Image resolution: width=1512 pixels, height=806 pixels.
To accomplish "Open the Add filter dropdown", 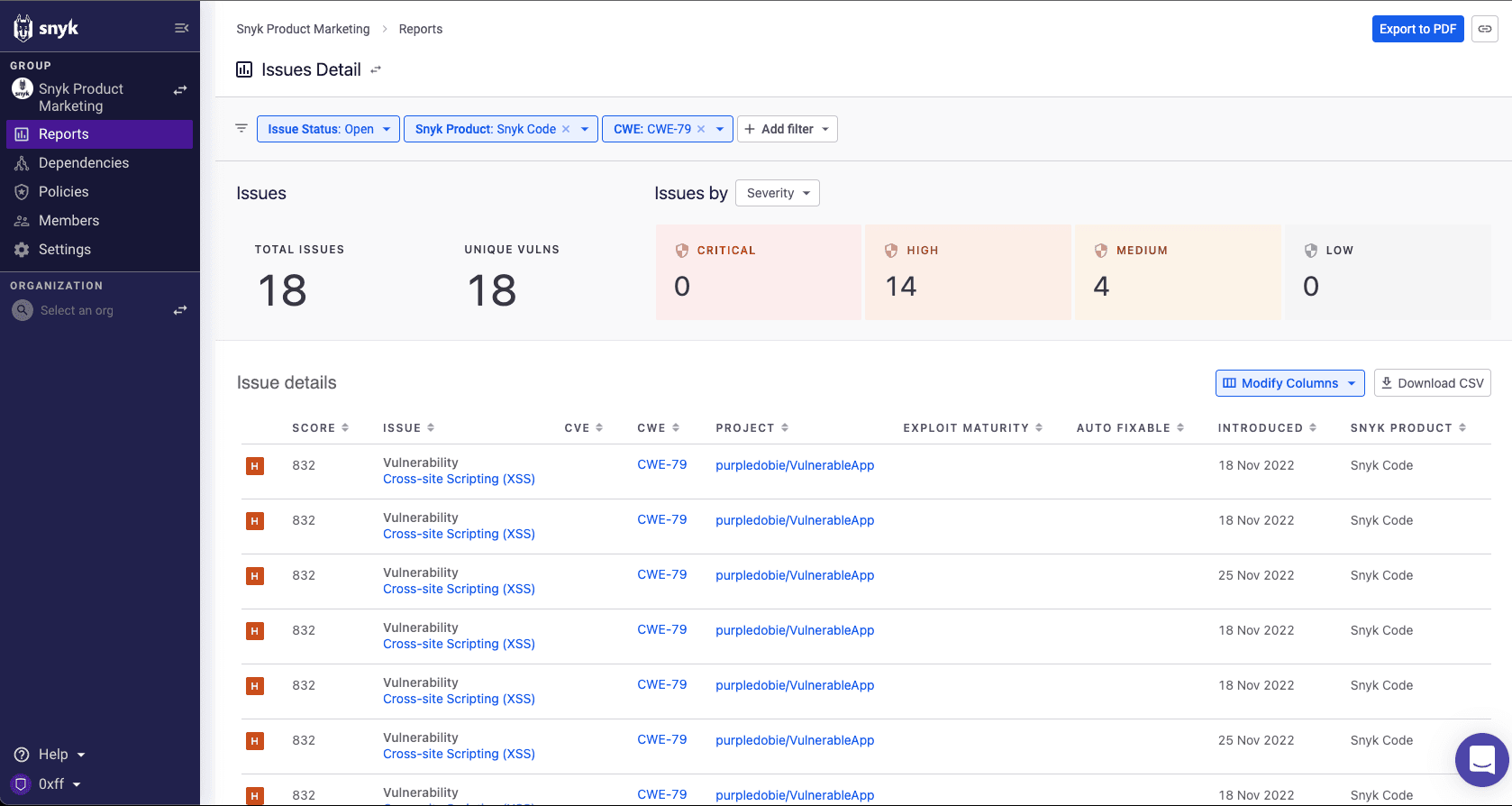I will [x=788, y=129].
